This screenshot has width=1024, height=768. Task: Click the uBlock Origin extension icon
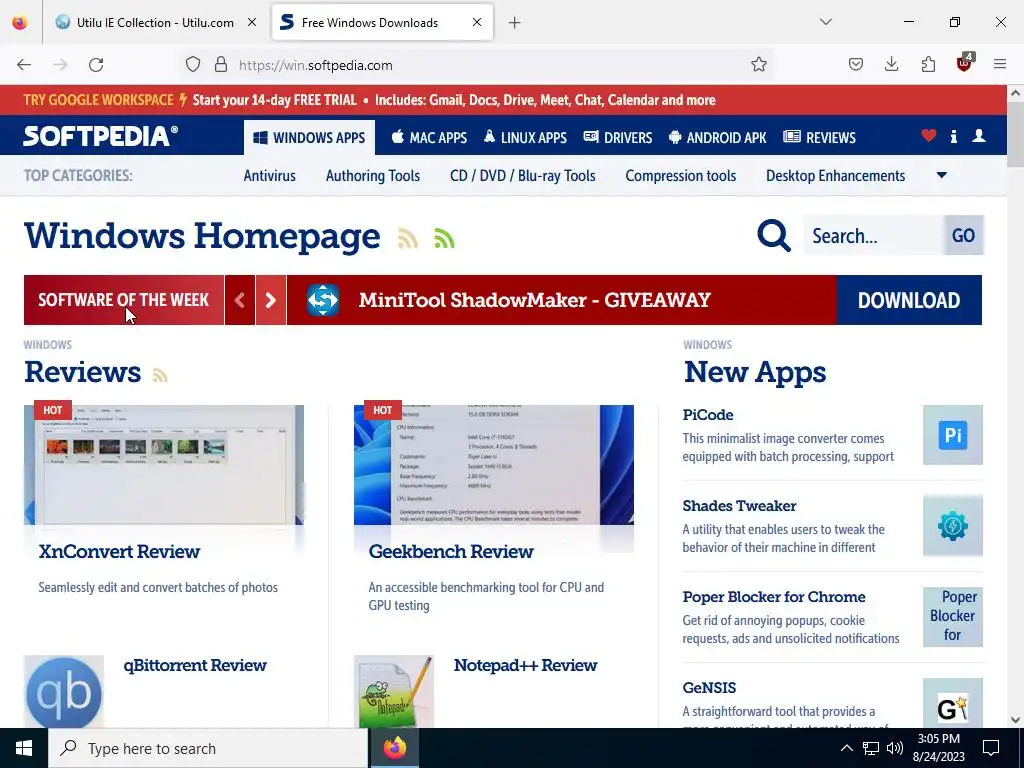965,63
